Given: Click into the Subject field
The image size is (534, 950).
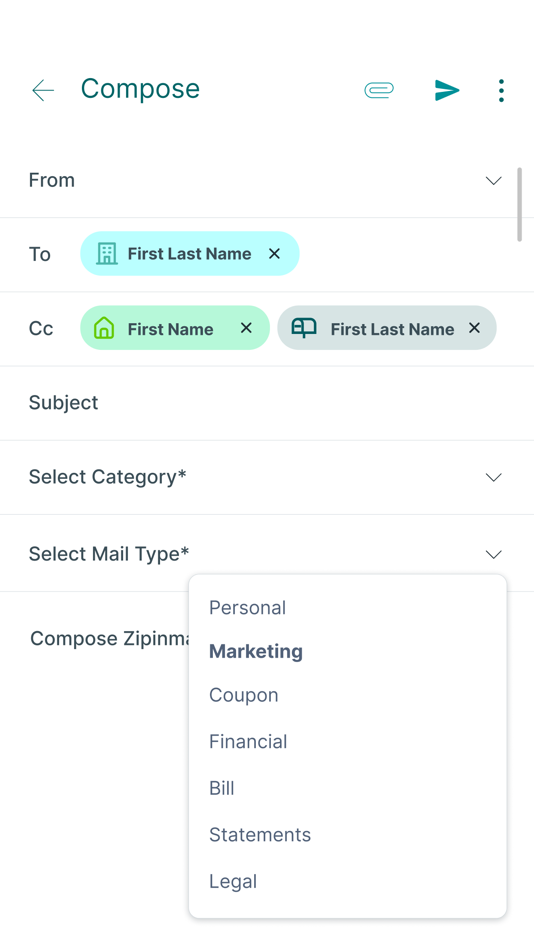Looking at the screenshot, I should 267,403.
